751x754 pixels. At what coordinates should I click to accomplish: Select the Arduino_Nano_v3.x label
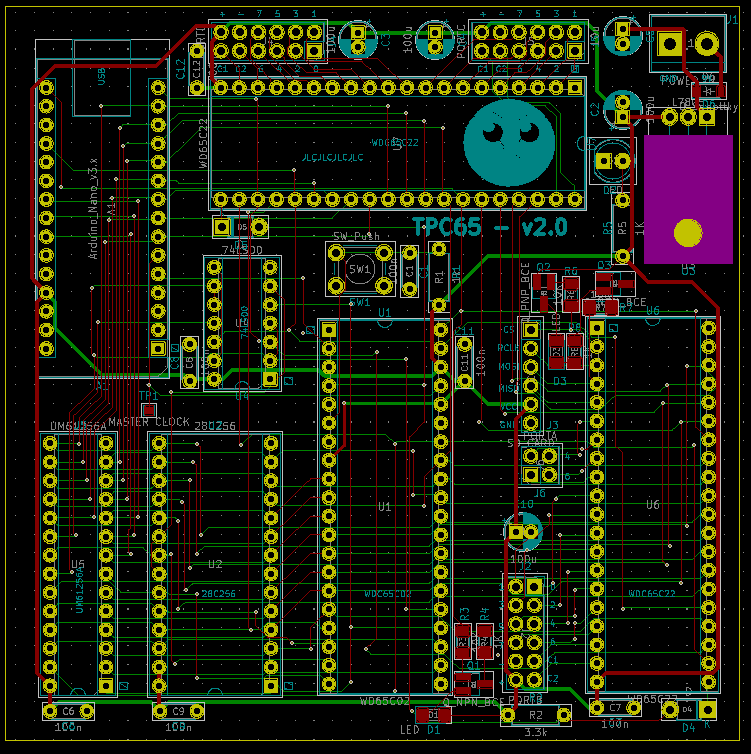[94, 208]
